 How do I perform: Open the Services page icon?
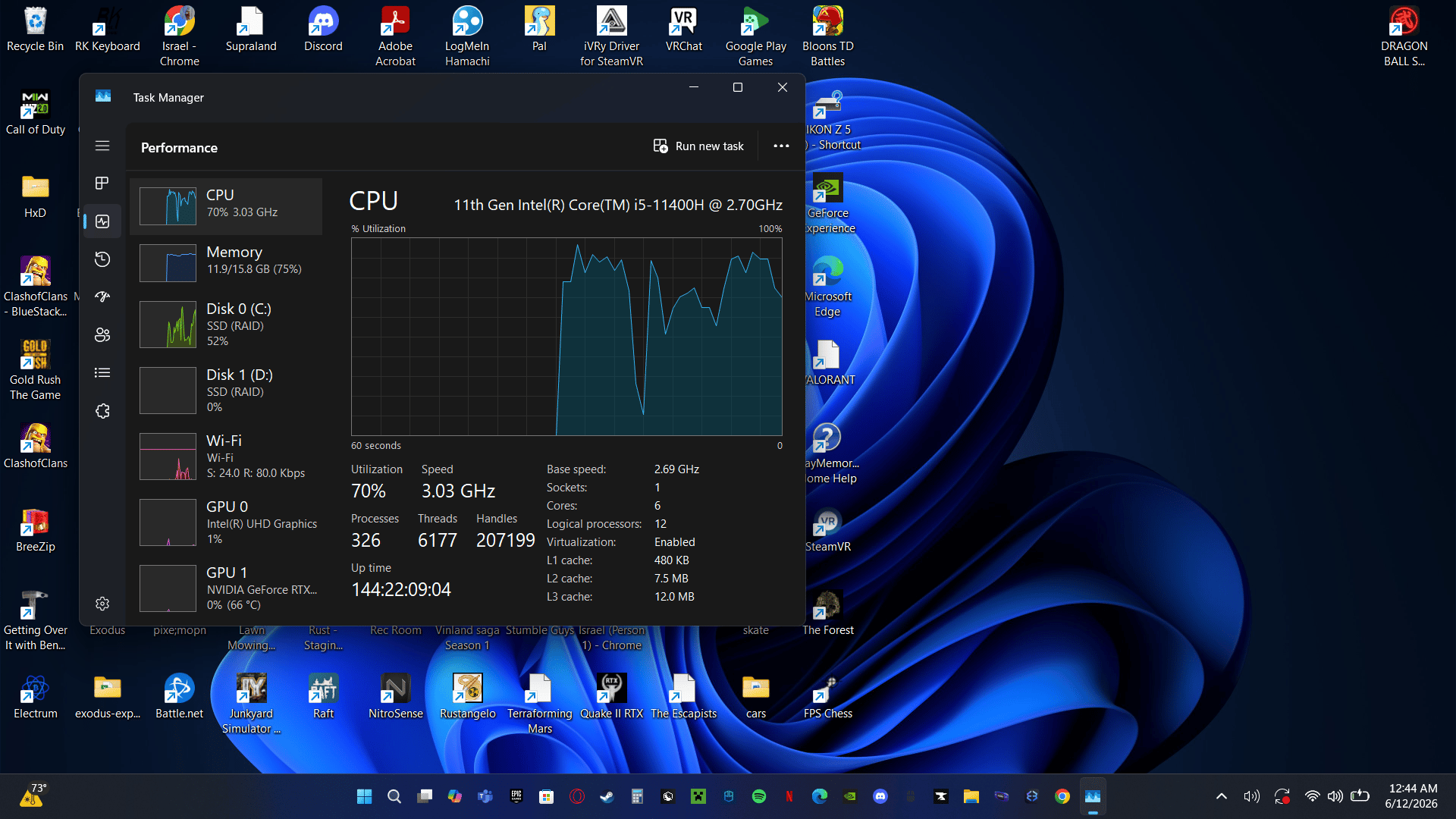102,410
